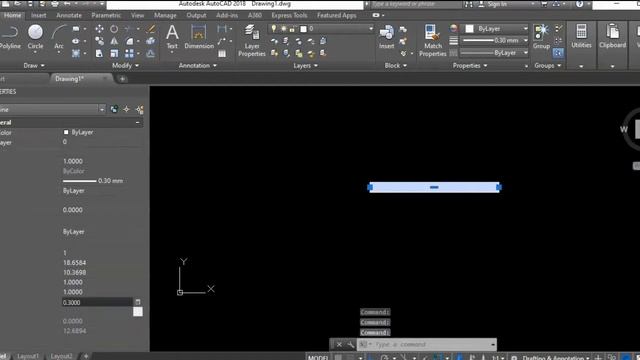The height and width of the screenshot is (360, 640).
Task: Click the search keyword field
Action: pos(416,4)
